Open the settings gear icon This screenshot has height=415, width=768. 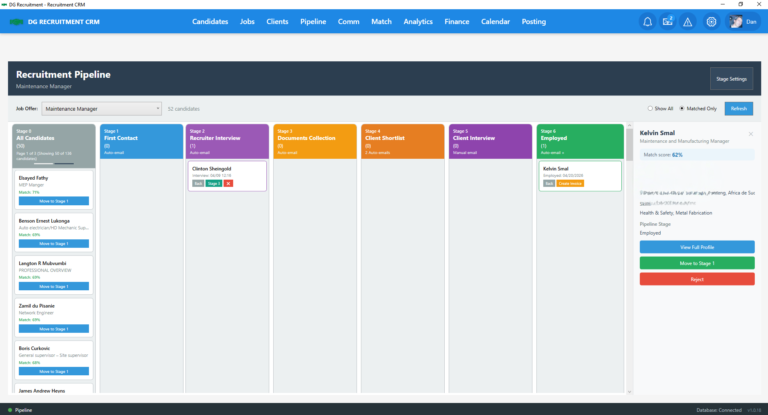click(711, 22)
